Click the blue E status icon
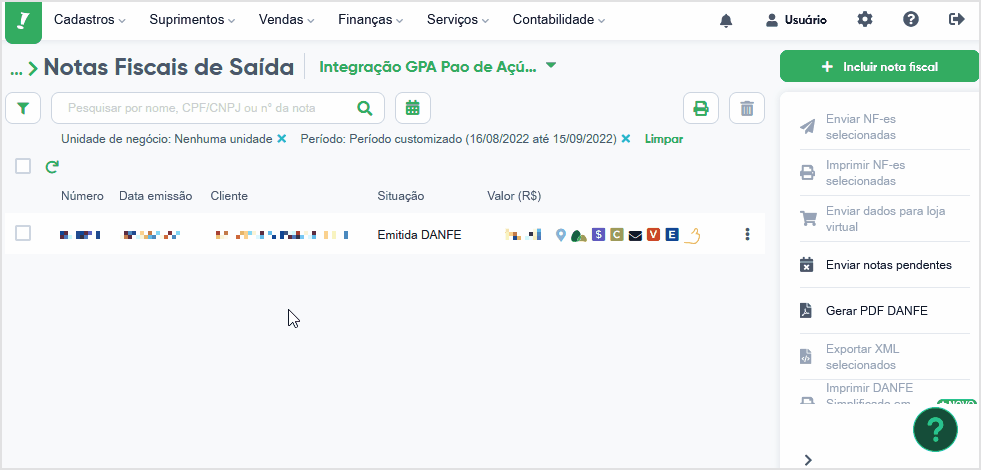This screenshot has height=470, width=981. (x=672, y=235)
